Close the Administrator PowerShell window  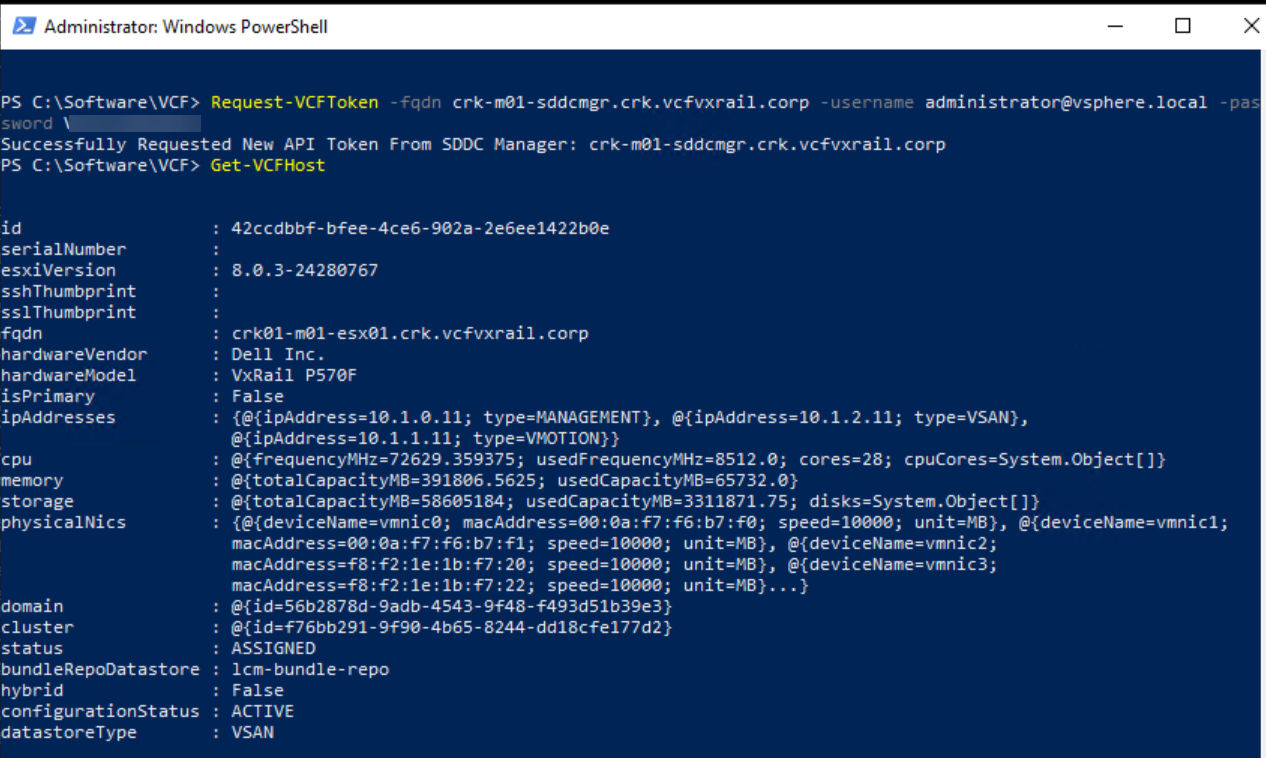[x=1250, y=26]
